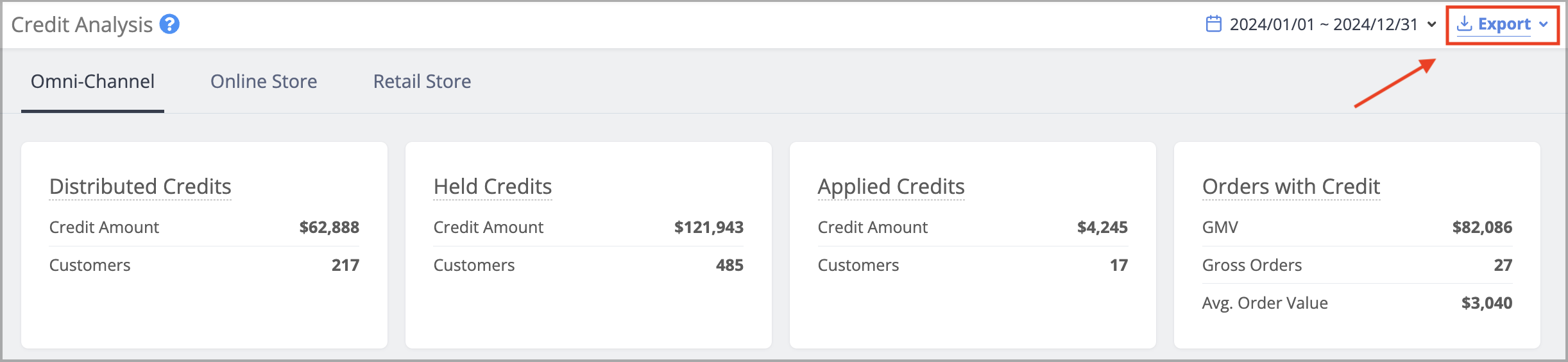The image size is (1568, 362).
Task: Select the Avg. Order Value $3,040
Action: 1487,303
